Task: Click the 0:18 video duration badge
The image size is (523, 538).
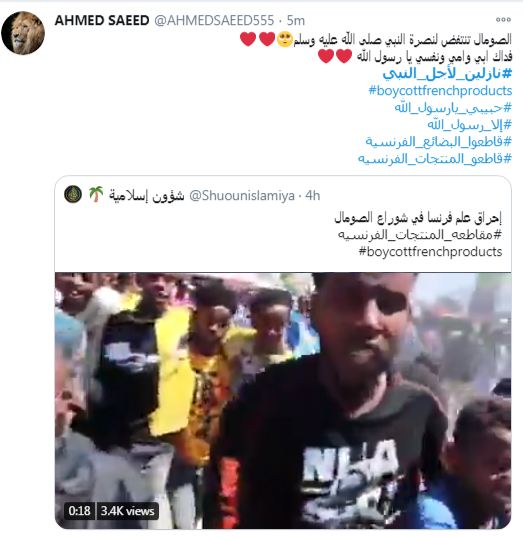Action: (79, 511)
